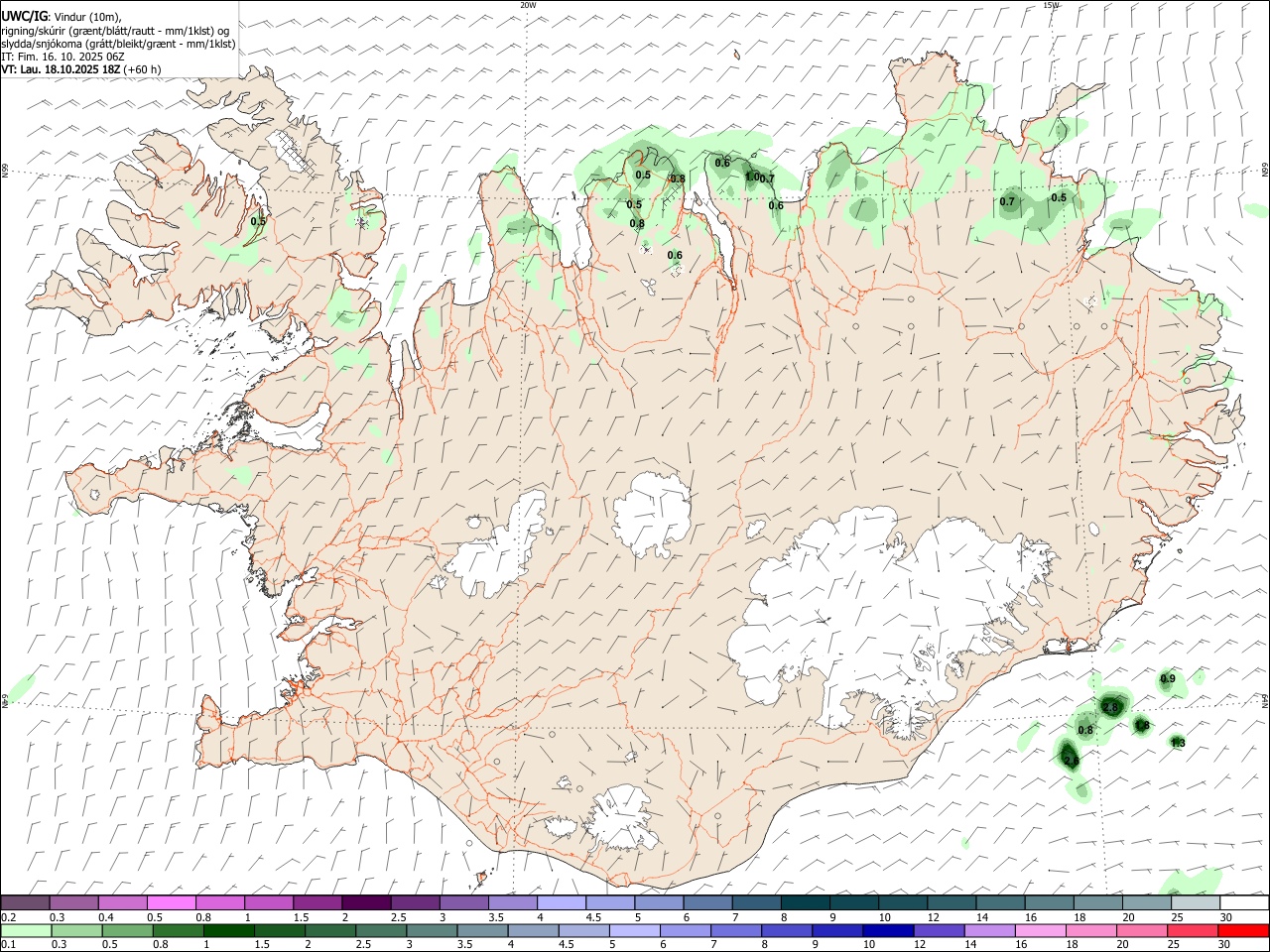Screen dimensions: 1270x952
Task: Click the red-pink swatch labeled 25 in the rain legend
Action: pyautogui.click(x=1193, y=930)
